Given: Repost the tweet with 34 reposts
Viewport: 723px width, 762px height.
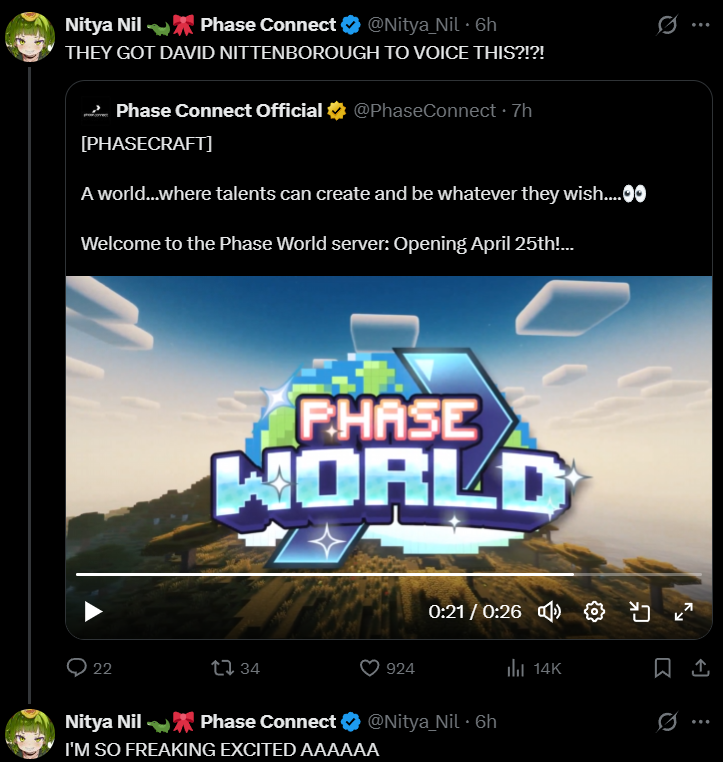Looking at the screenshot, I should (x=236, y=668).
